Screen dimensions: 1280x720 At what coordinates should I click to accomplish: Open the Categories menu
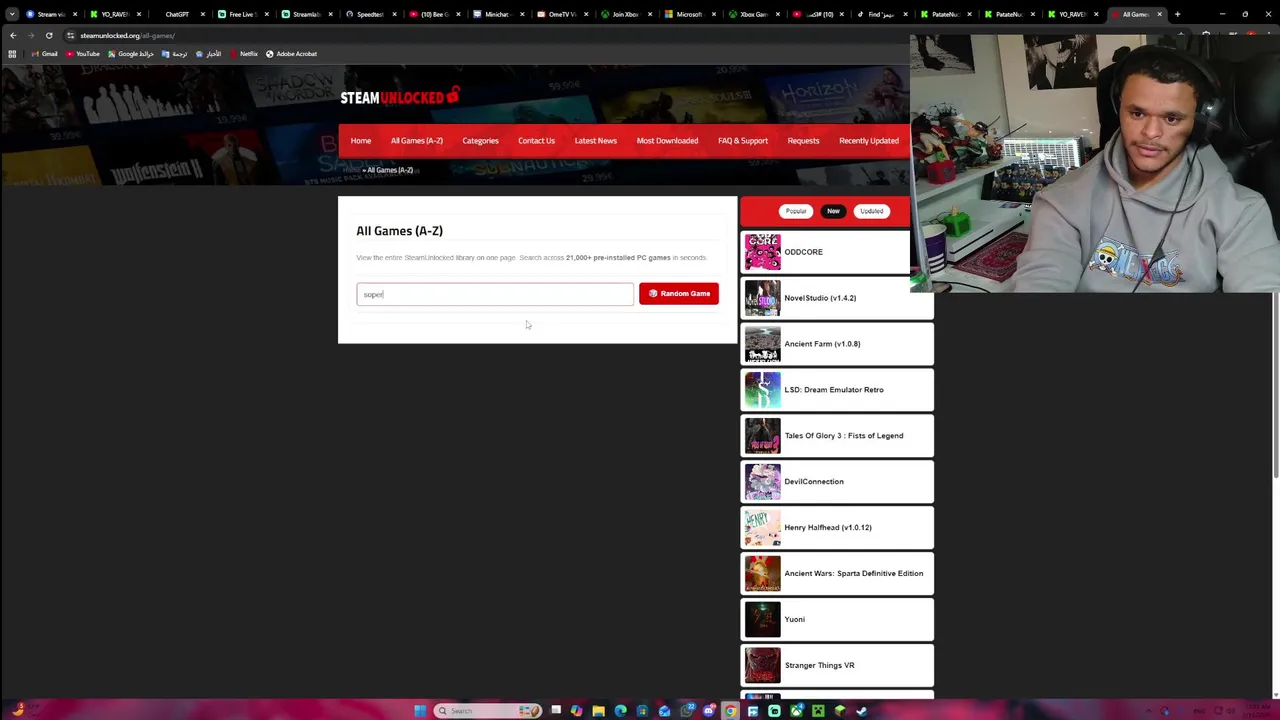click(480, 141)
